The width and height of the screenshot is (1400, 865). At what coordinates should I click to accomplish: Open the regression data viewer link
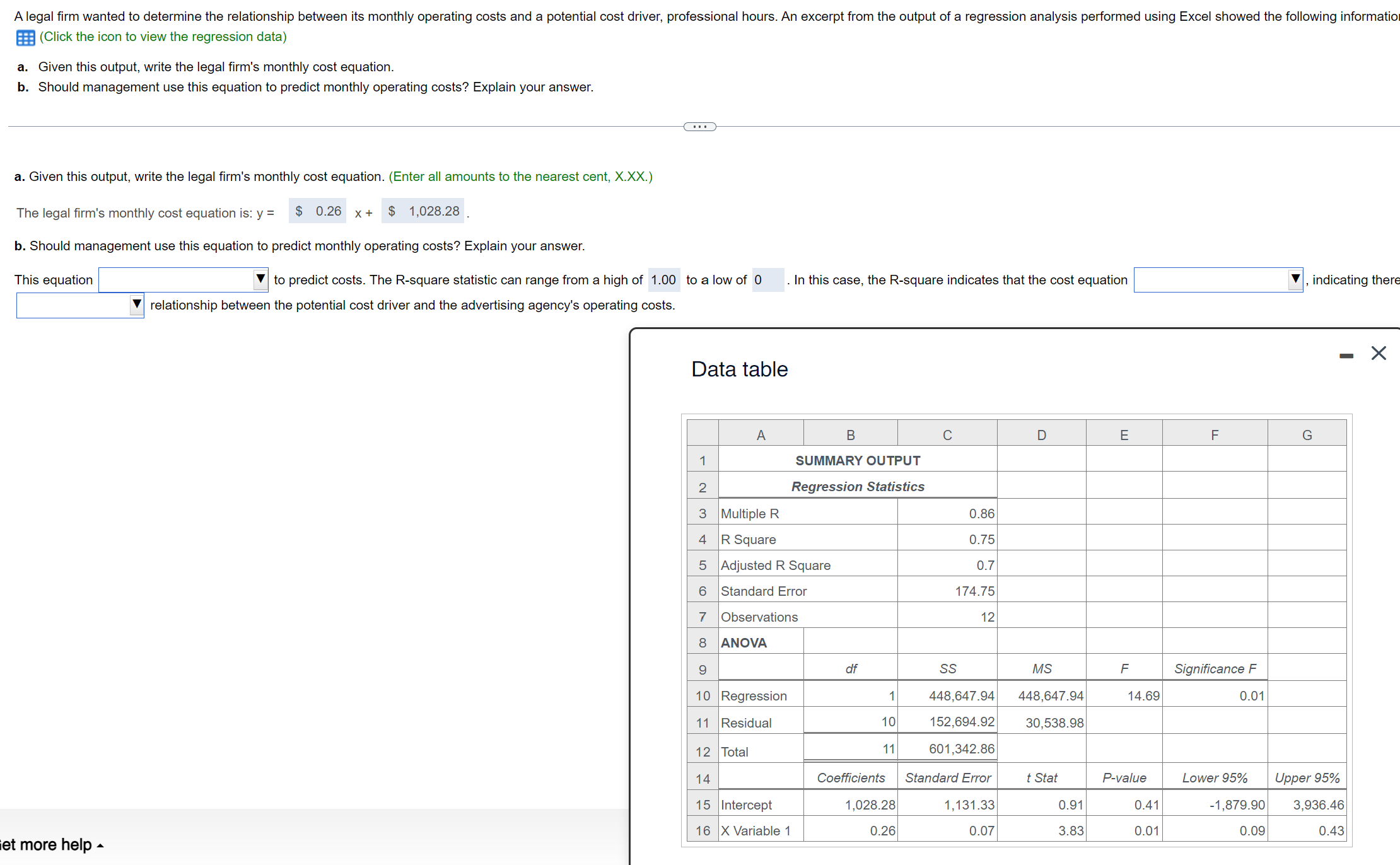[x=161, y=37]
